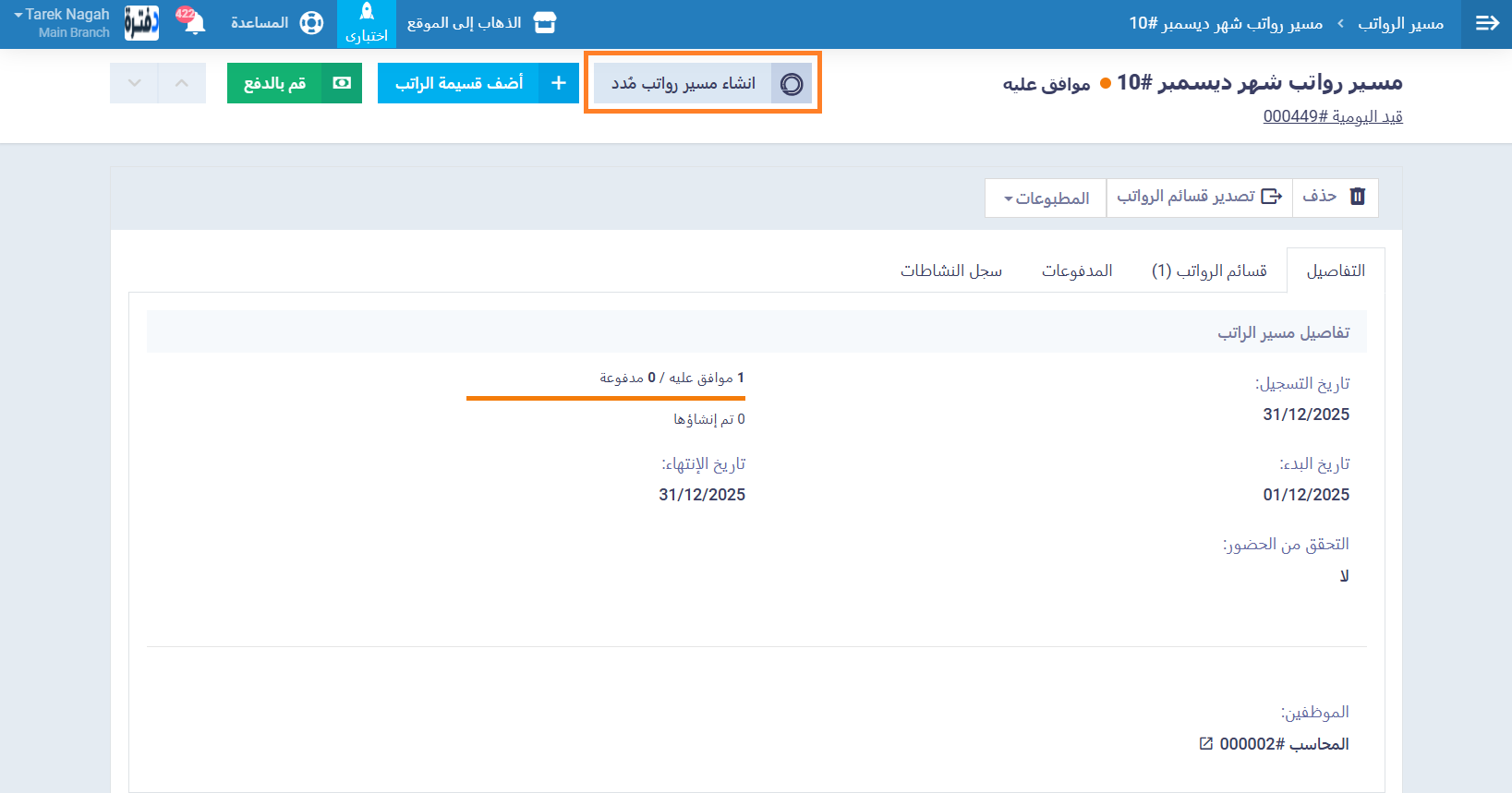Screen dimensions: 1512x793
Task: Switch to the قسائم الرواتب (1) tab
Action: click(1208, 270)
